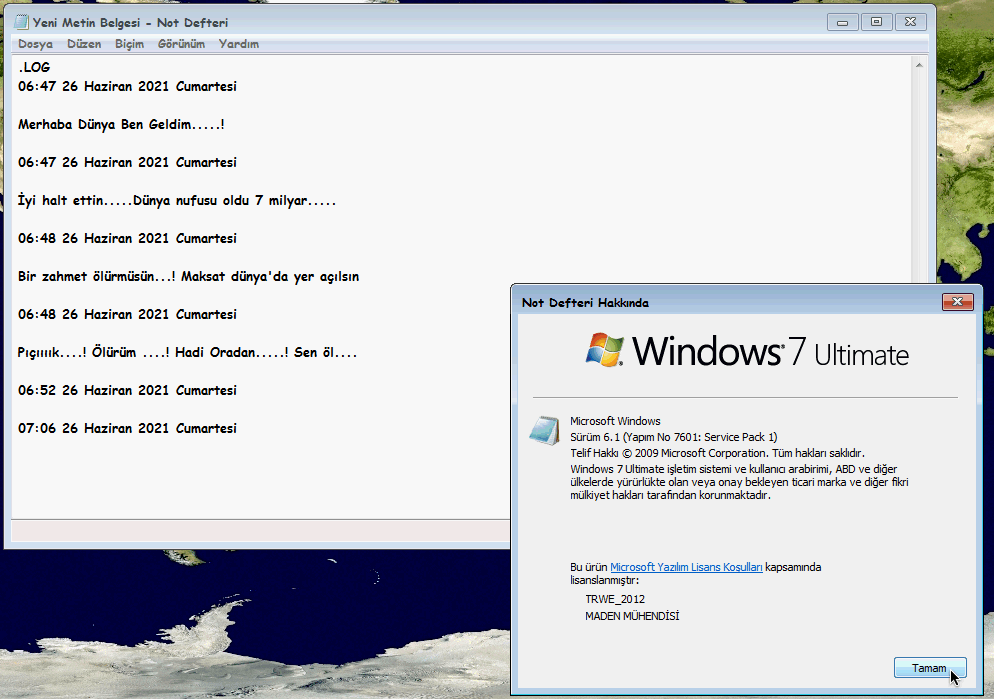This screenshot has width=994, height=699.
Task: Maximize the Not Defteri window
Action: (x=876, y=22)
